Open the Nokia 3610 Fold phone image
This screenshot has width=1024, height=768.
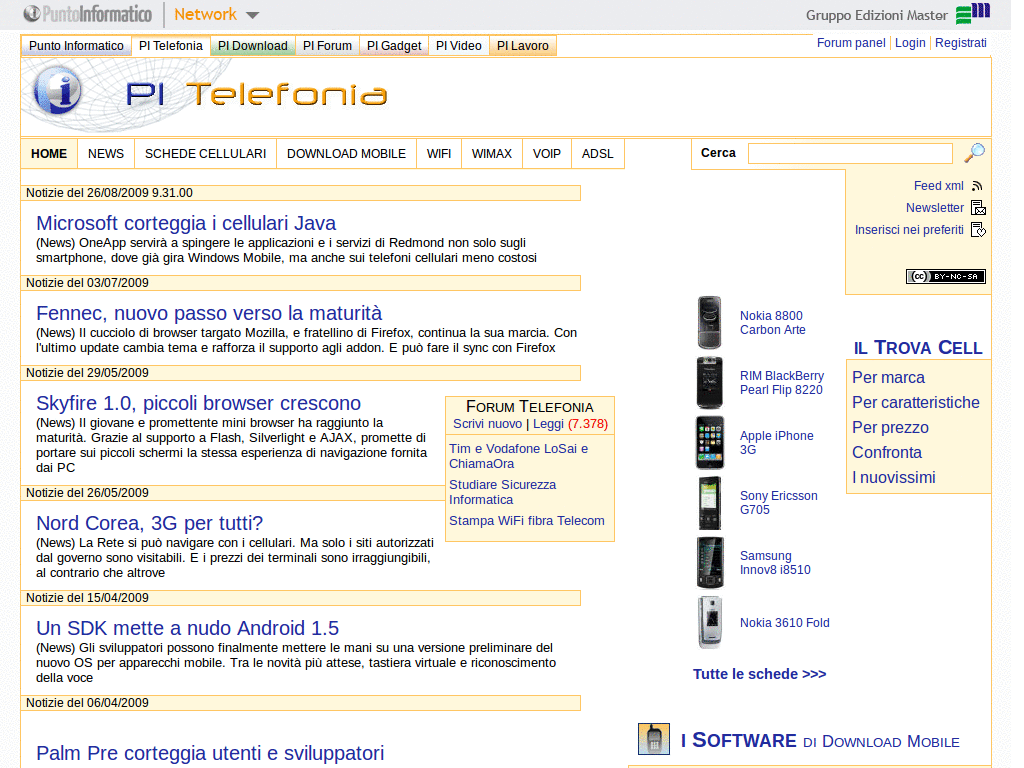click(710, 622)
